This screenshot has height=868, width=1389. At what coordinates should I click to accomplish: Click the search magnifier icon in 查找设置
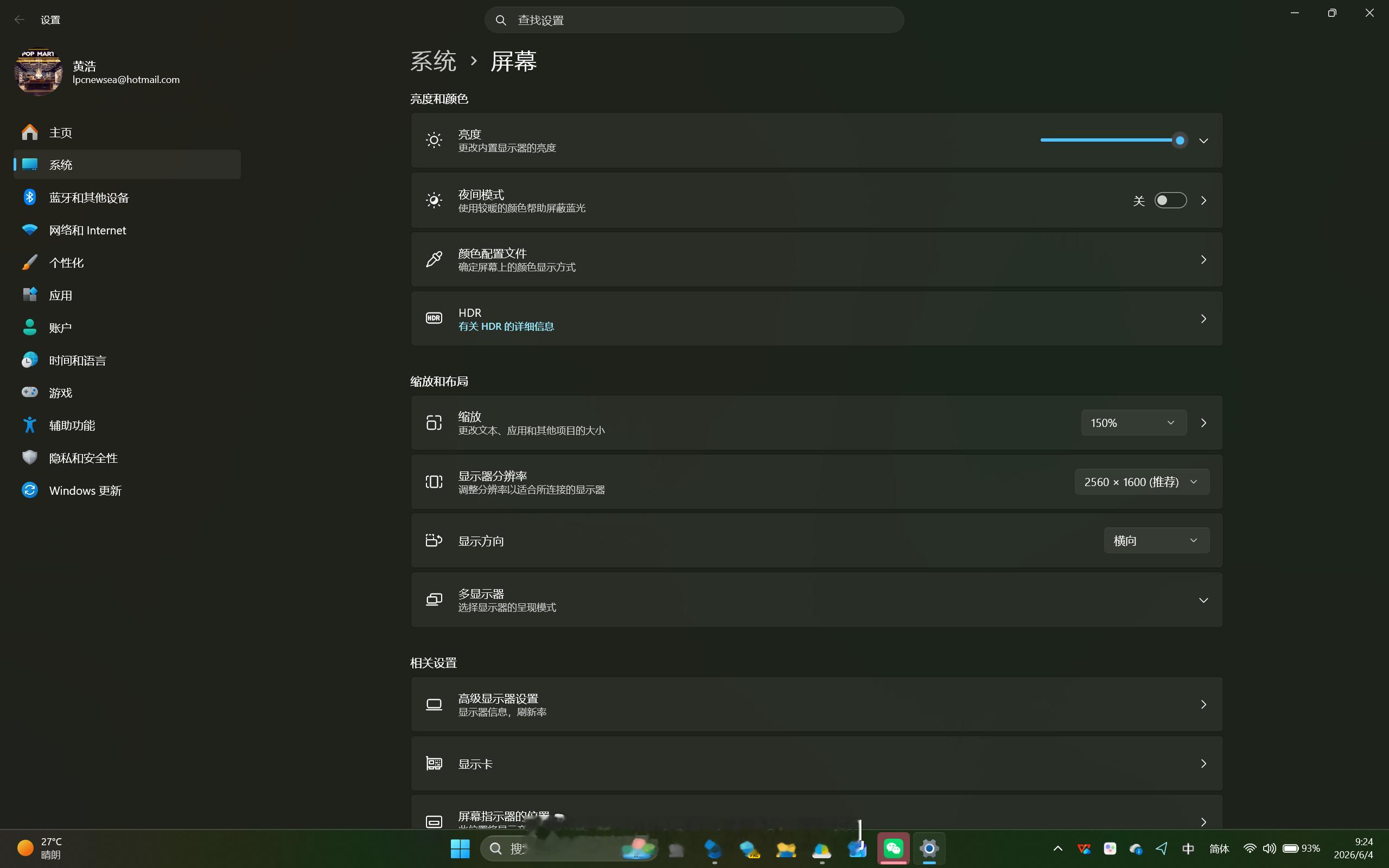pyautogui.click(x=500, y=20)
